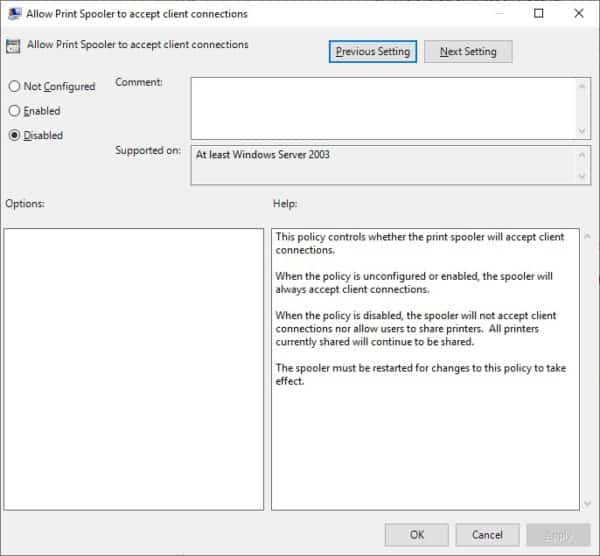Image resolution: width=600 pixels, height=556 pixels.
Task: Click the policy heading text below title bar
Action: coord(137,44)
